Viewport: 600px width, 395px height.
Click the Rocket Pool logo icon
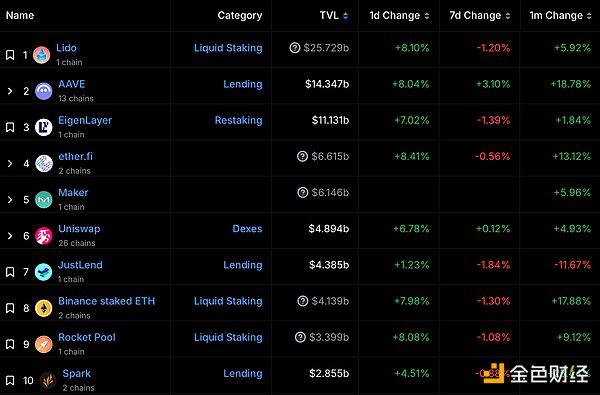44,344
